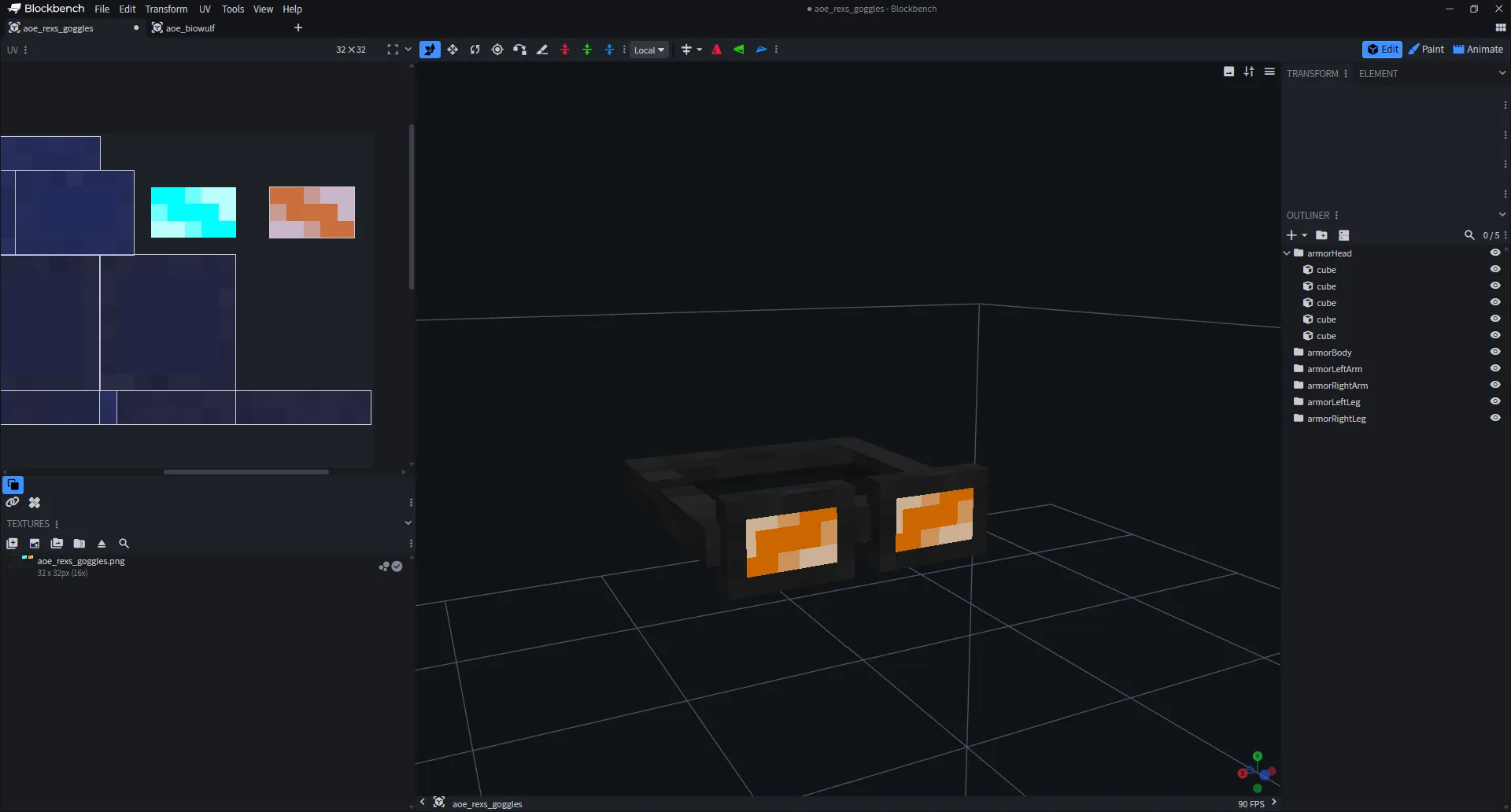Flip along the green Y axis
Viewport: 1511px width, 812px height.
tap(739, 50)
